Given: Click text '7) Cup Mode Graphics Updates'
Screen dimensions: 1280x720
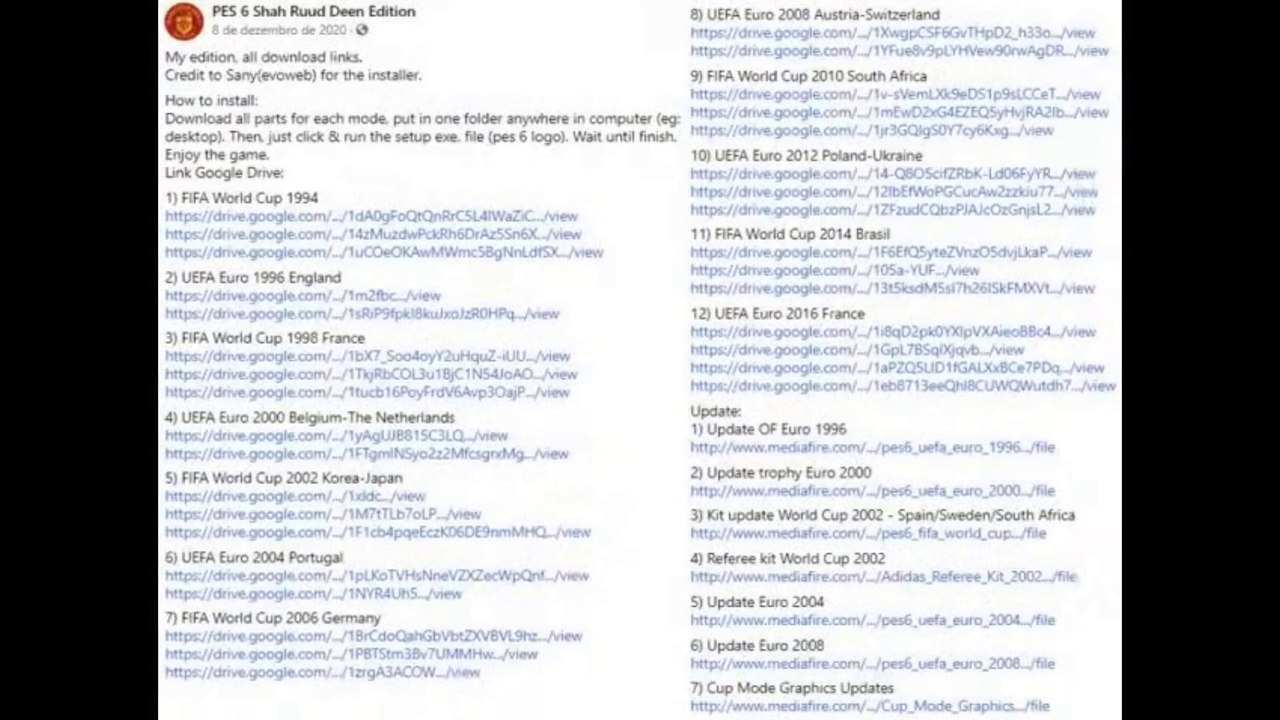Looking at the screenshot, I should pos(792,689).
